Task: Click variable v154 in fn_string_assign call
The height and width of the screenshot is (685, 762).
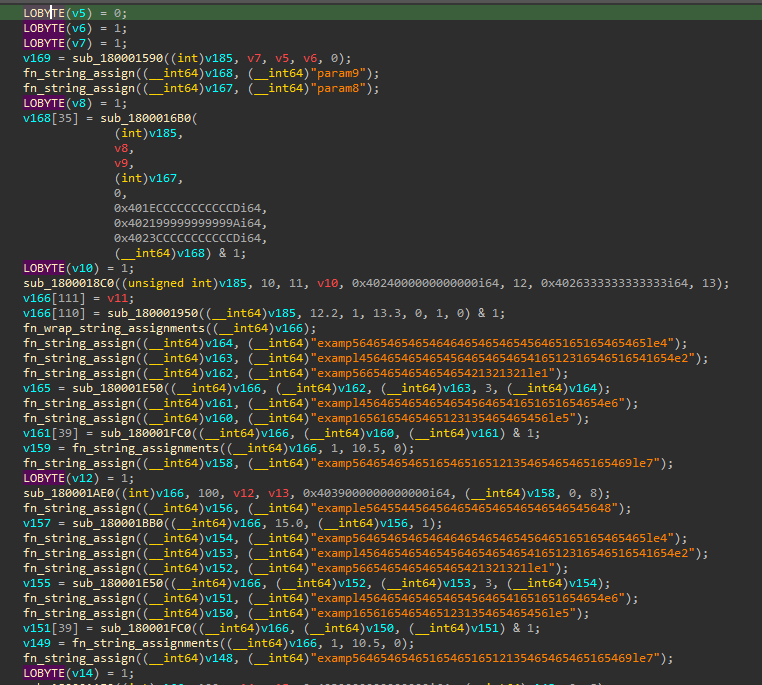Action: point(219,539)
